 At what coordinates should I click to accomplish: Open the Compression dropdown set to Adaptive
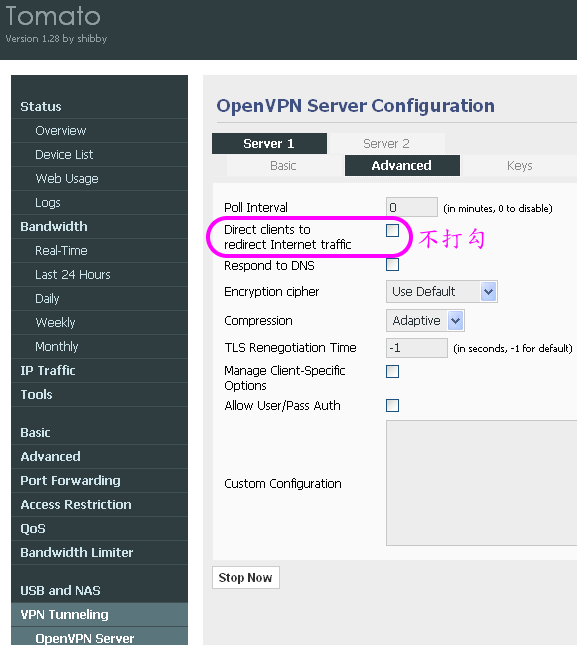425,320
